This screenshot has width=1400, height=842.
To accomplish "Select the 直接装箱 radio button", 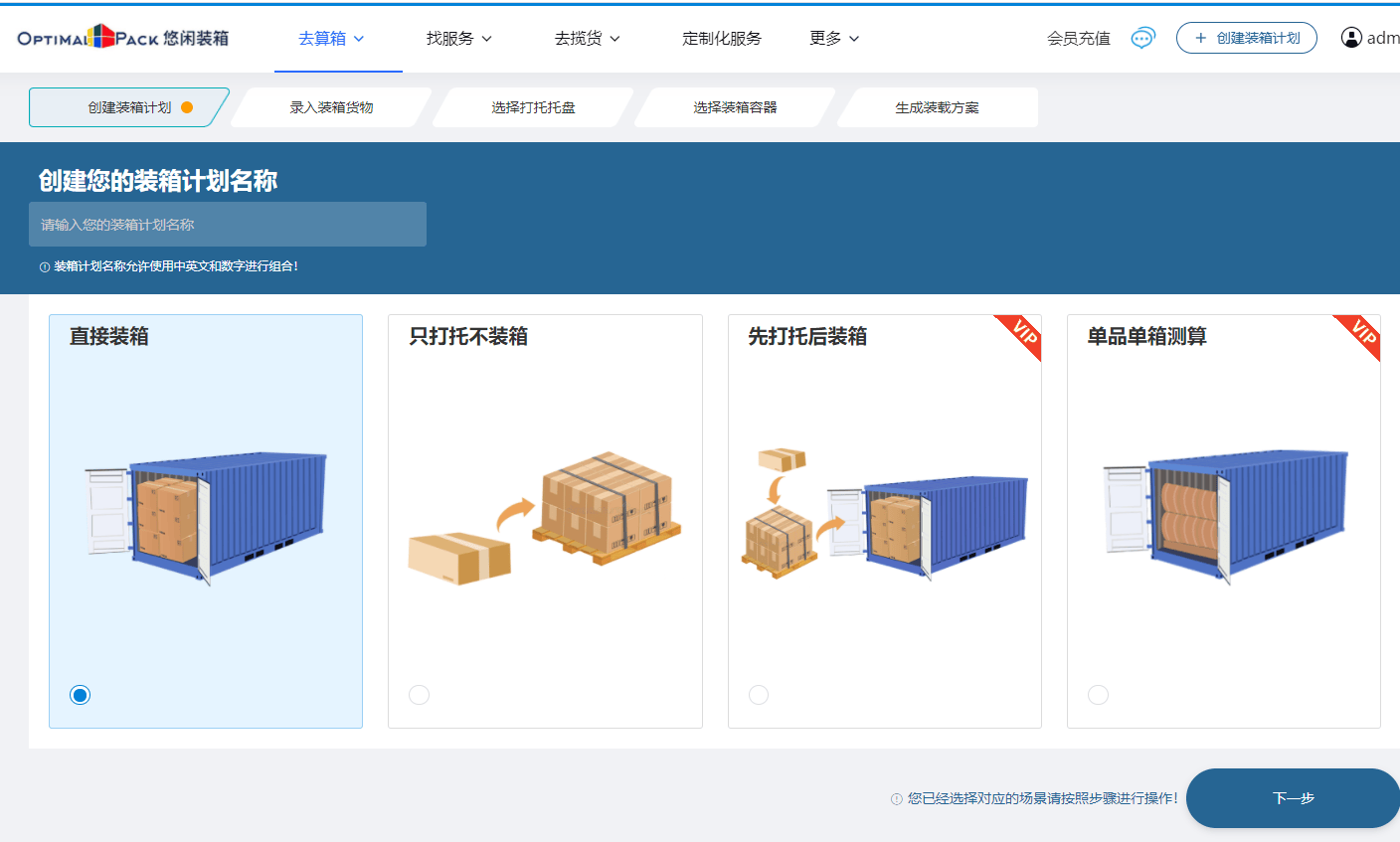I will coord(81,695).
